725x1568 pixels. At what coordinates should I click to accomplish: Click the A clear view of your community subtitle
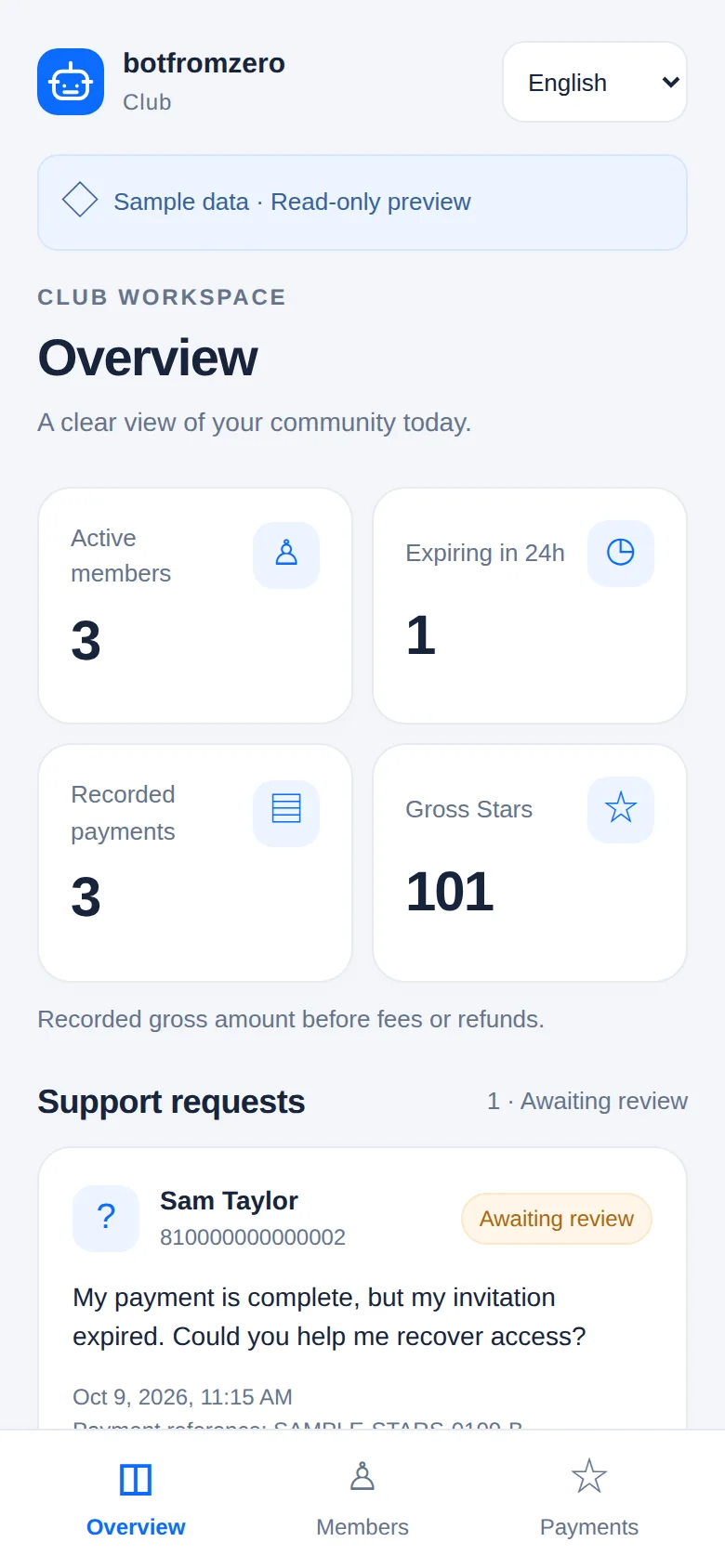[254, 423]
